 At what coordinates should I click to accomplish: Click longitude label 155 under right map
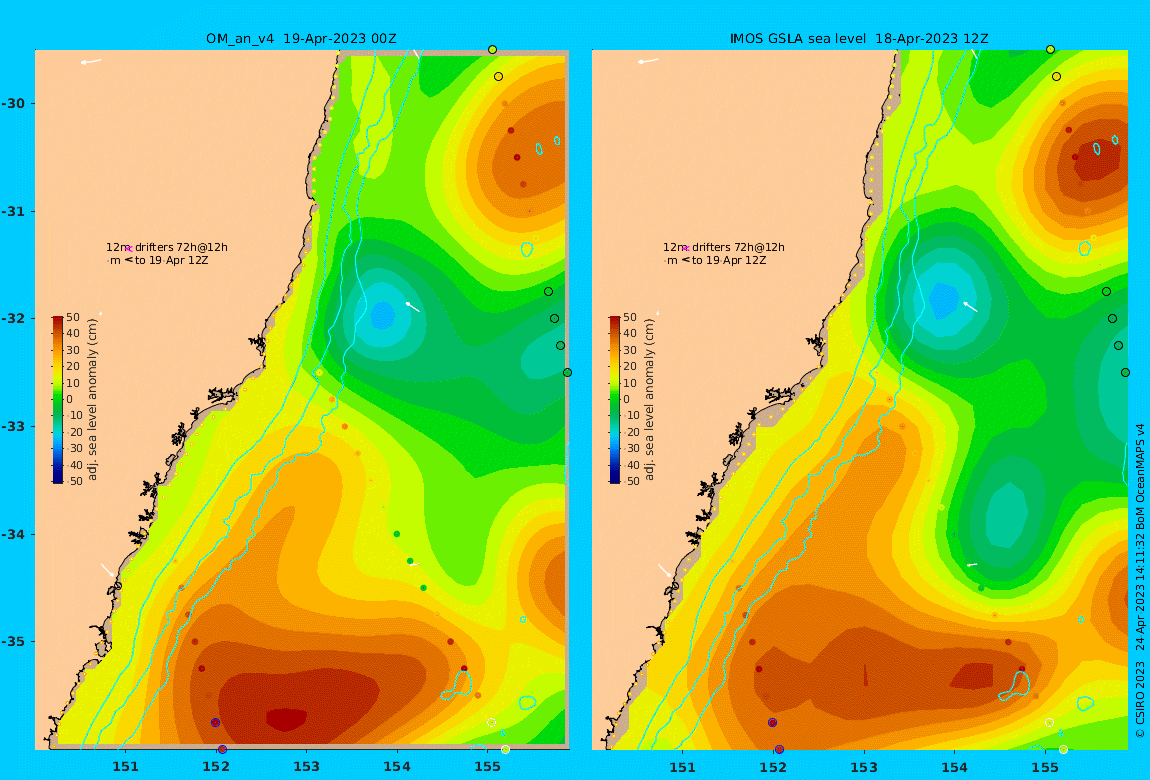tap(1044, 767)
